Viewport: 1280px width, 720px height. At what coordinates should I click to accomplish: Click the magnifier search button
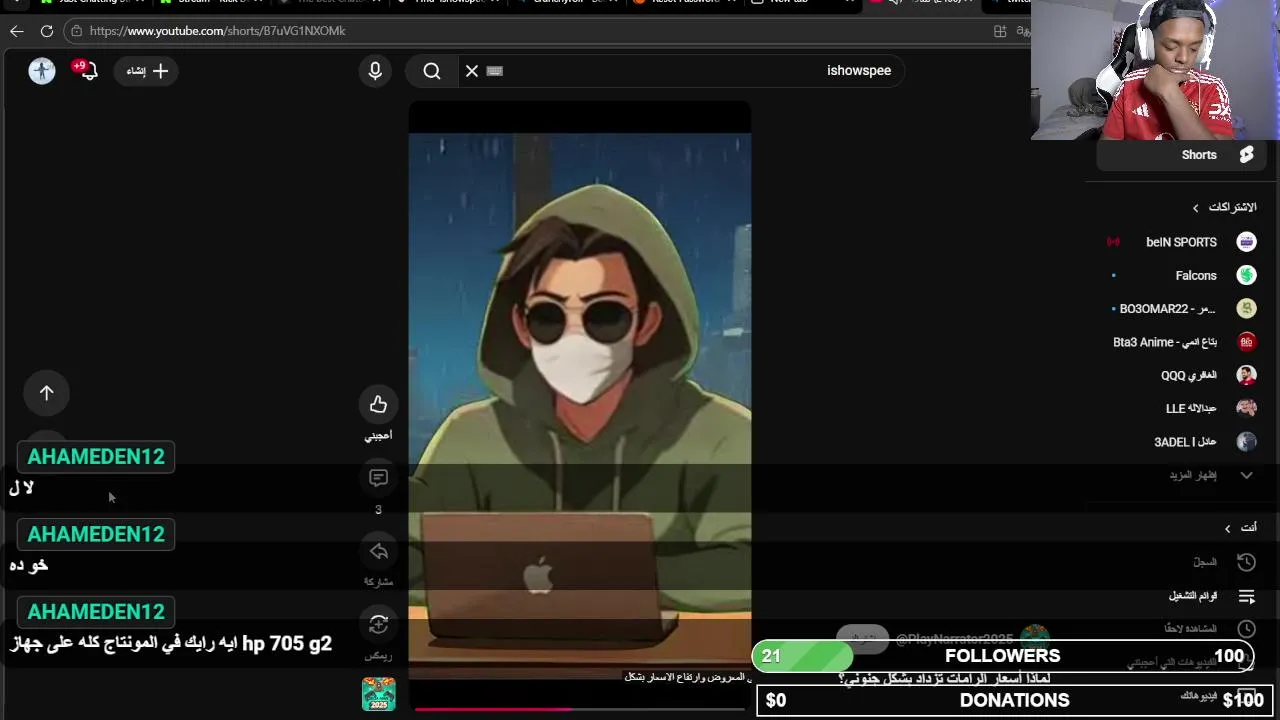click(x=432, y=71)
